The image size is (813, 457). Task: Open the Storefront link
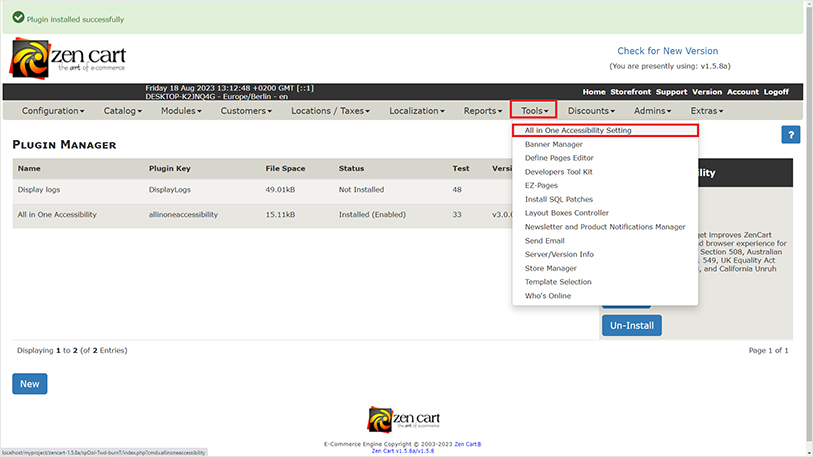click(x=630, y=92)
